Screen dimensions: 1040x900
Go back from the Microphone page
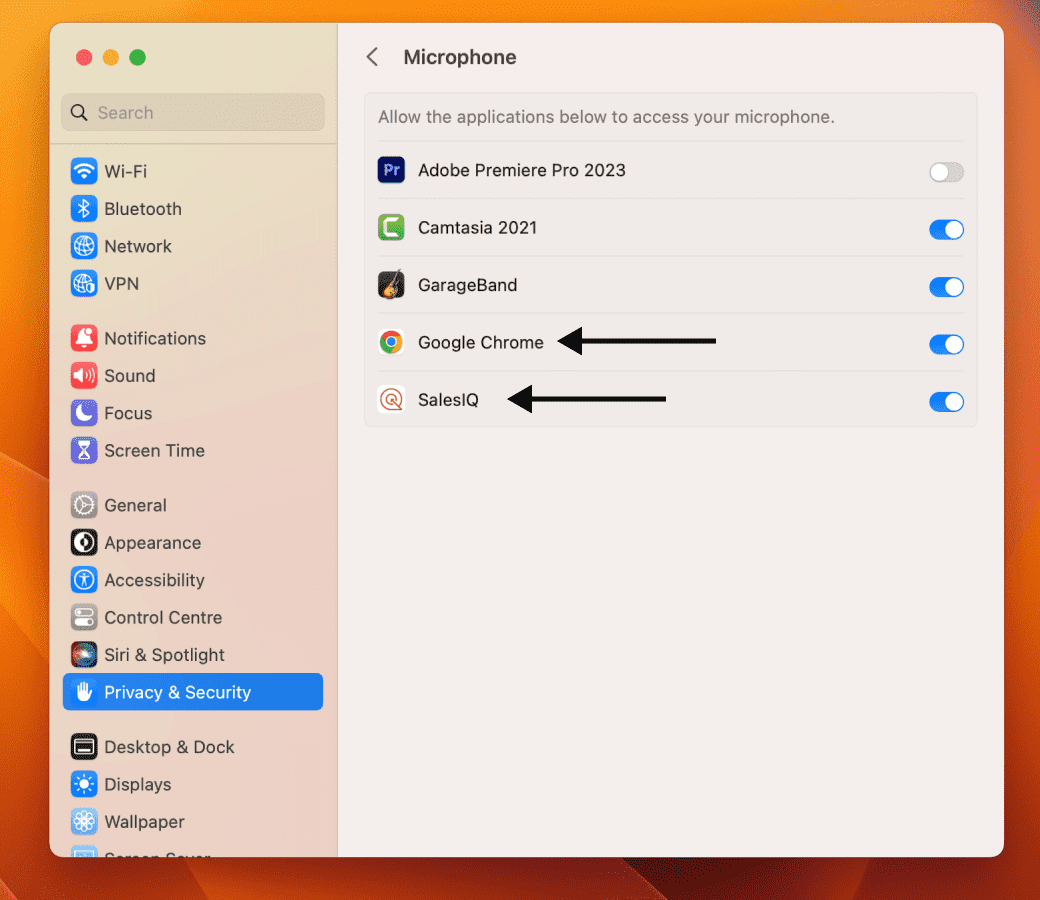tap(373, 57)
